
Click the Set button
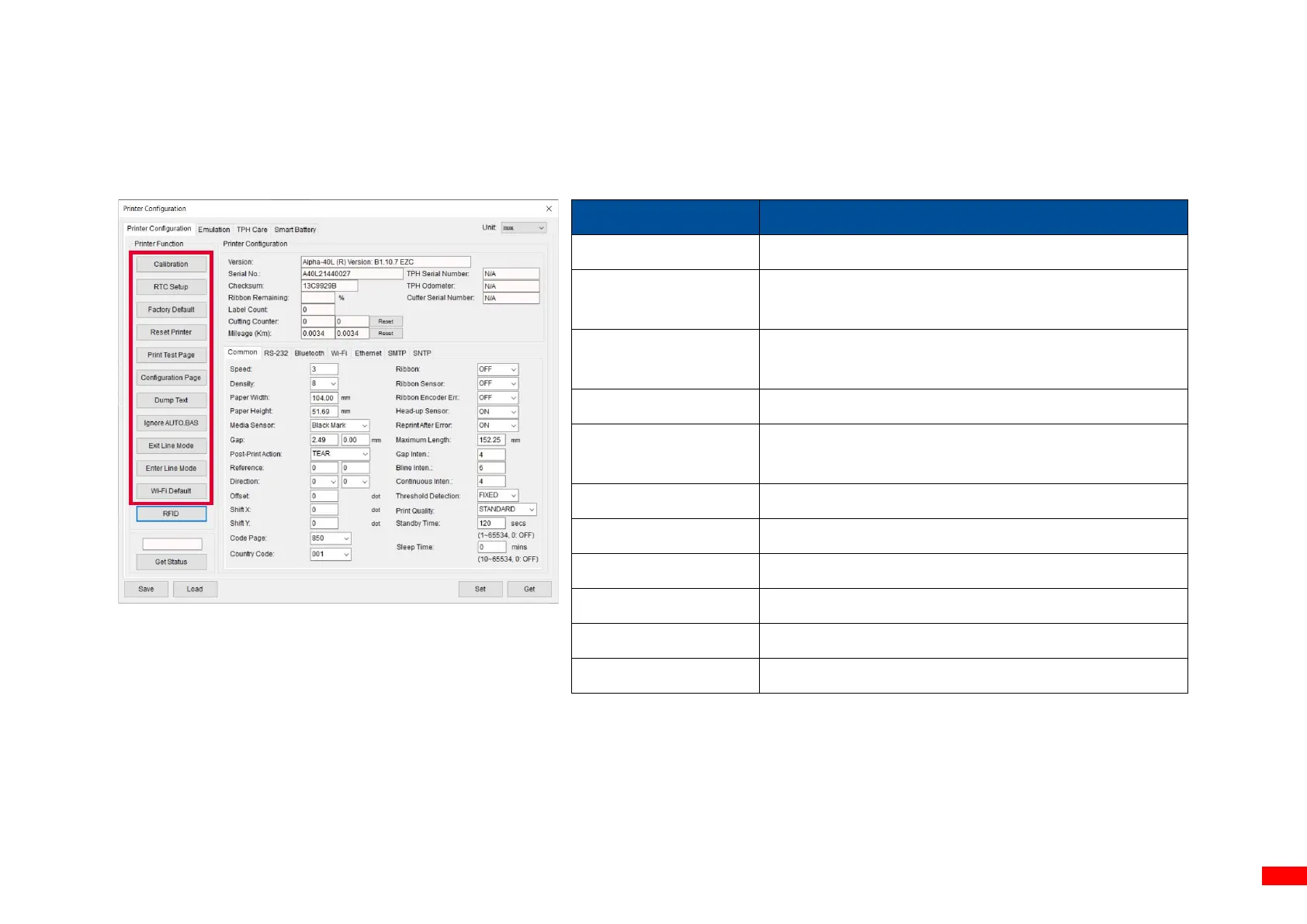click(480, 589)
